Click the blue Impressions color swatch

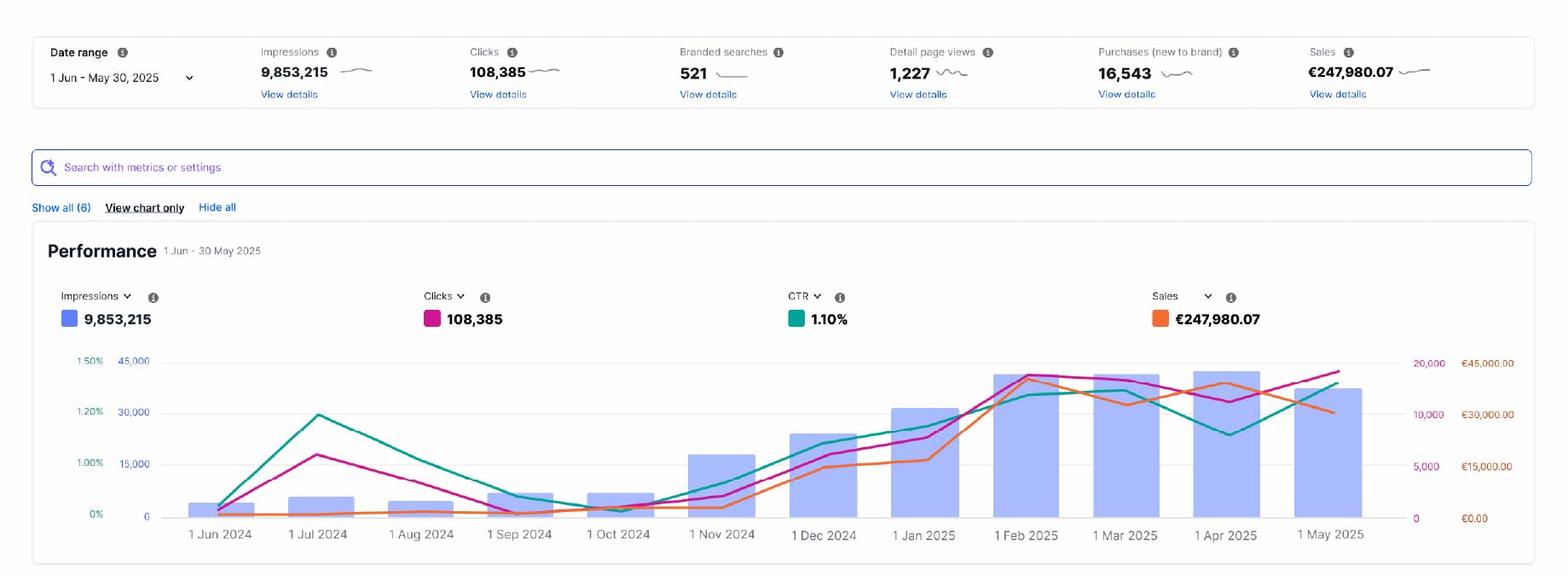pyautogui.click(x=70, y=318)
